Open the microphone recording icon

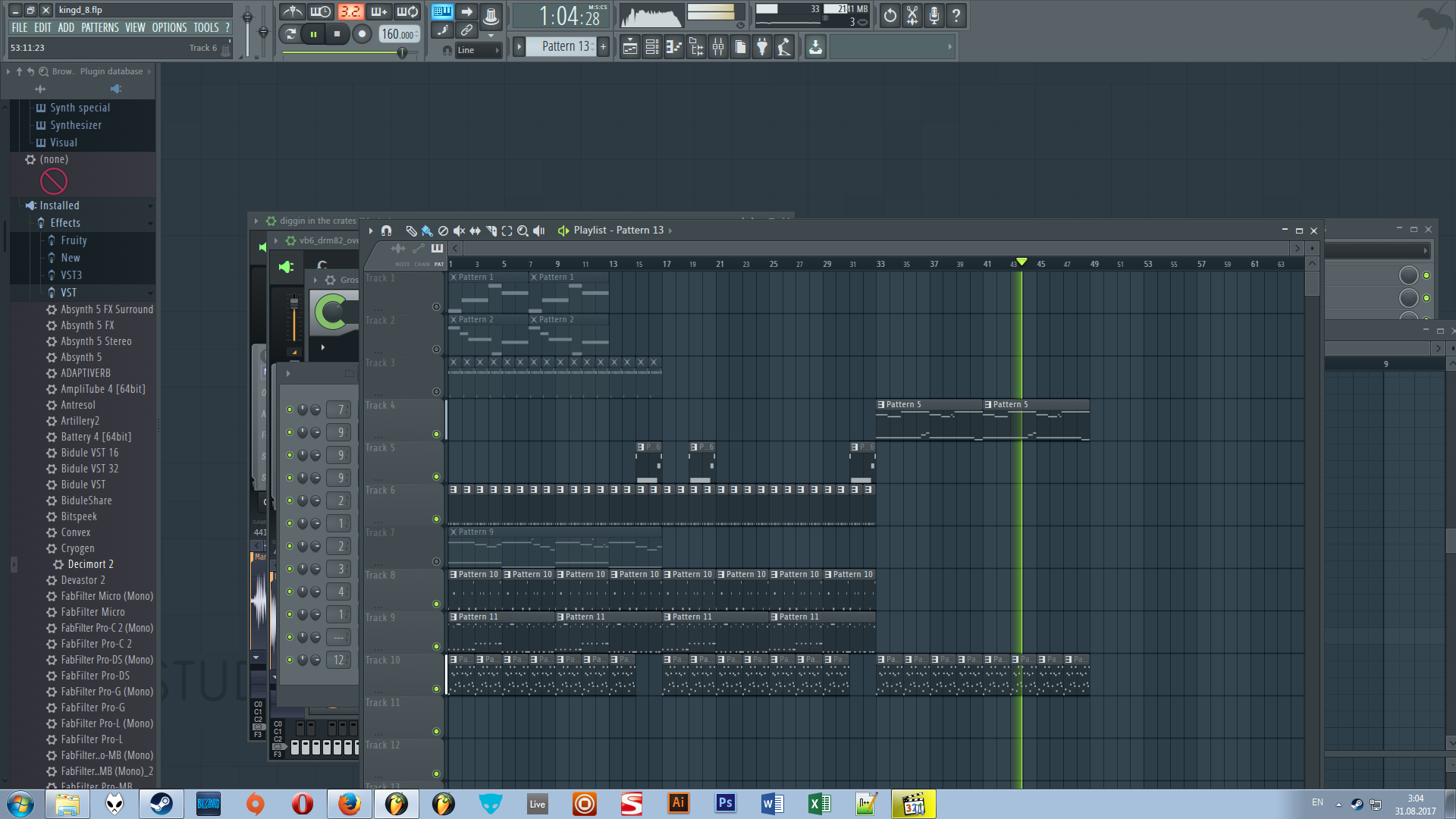(x=934, y=15)
